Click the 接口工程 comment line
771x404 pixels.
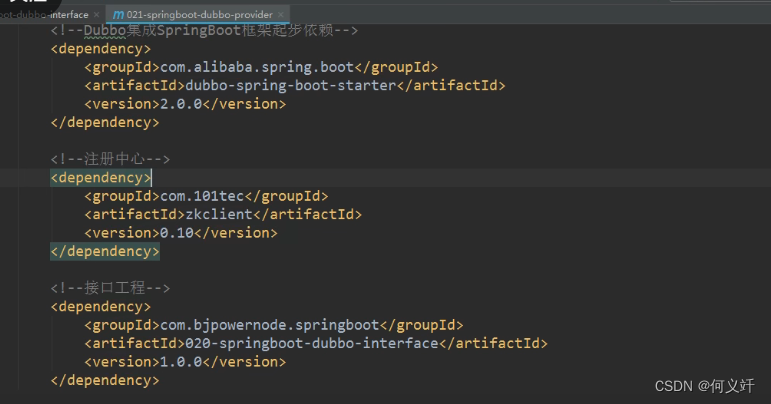110,288
